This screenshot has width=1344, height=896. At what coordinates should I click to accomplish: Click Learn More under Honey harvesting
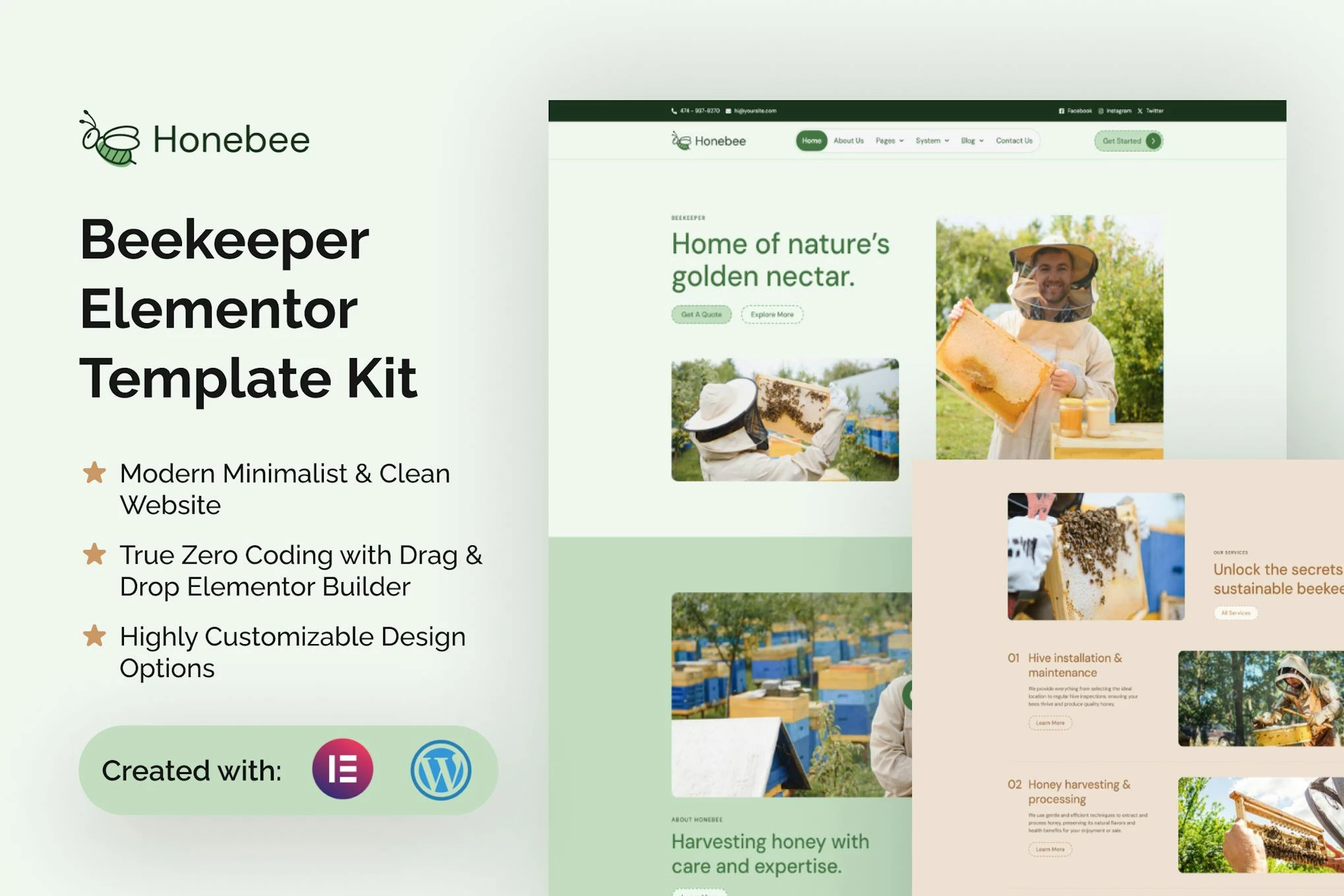point(1050,849)
